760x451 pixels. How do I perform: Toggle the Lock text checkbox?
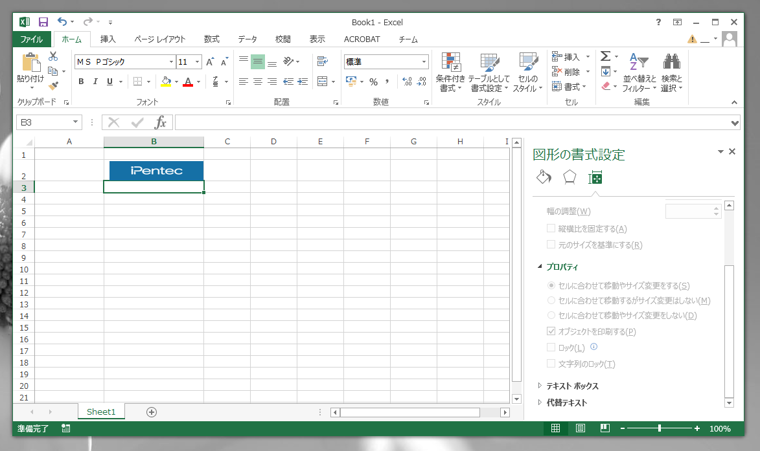click(x=551, y=363)
